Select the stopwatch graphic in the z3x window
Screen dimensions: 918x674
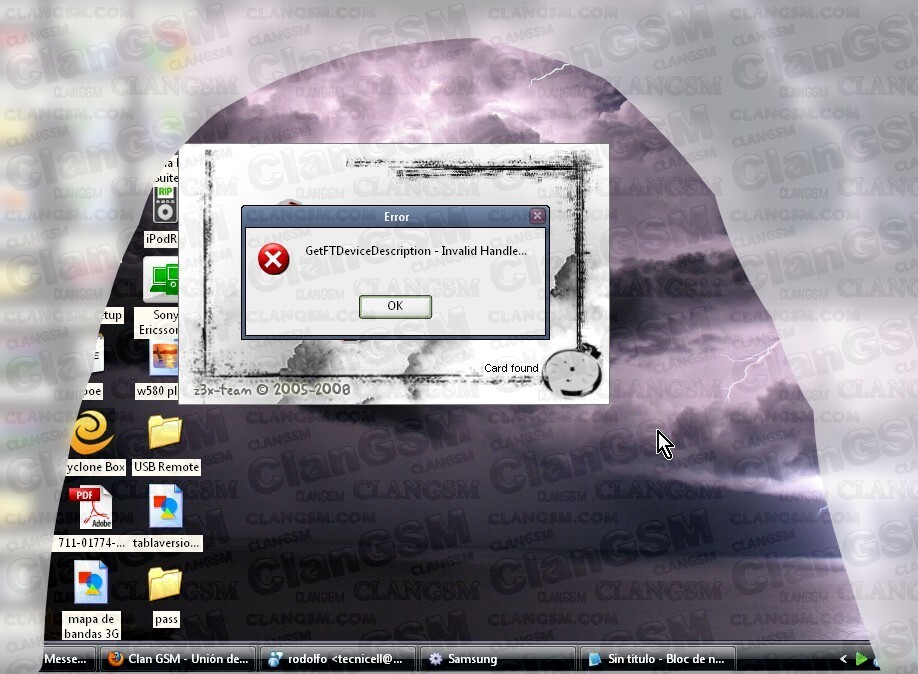pos(572,372)
